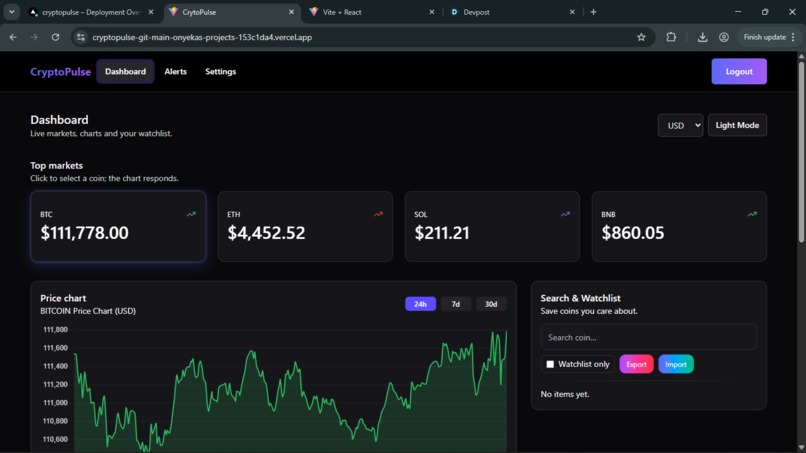
Task: Click the ETH trend arrow icon
Action: pos(378,214)
